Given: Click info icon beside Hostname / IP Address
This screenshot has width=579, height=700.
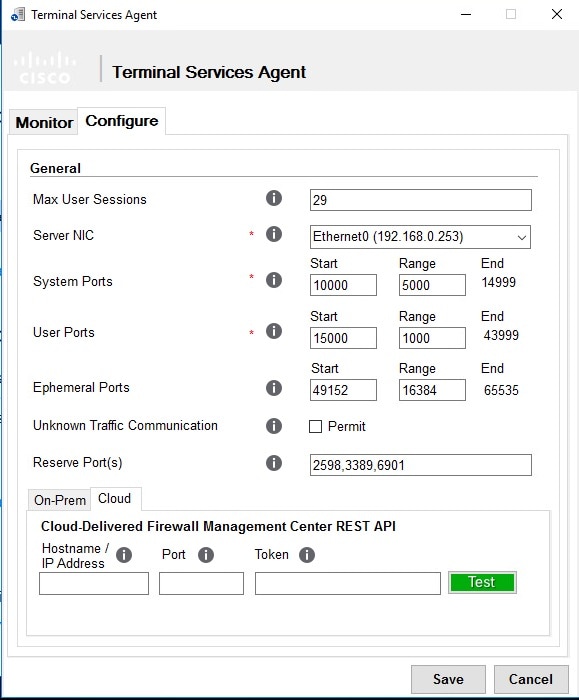Looking at the screenshot, I should tap(124, 555).
